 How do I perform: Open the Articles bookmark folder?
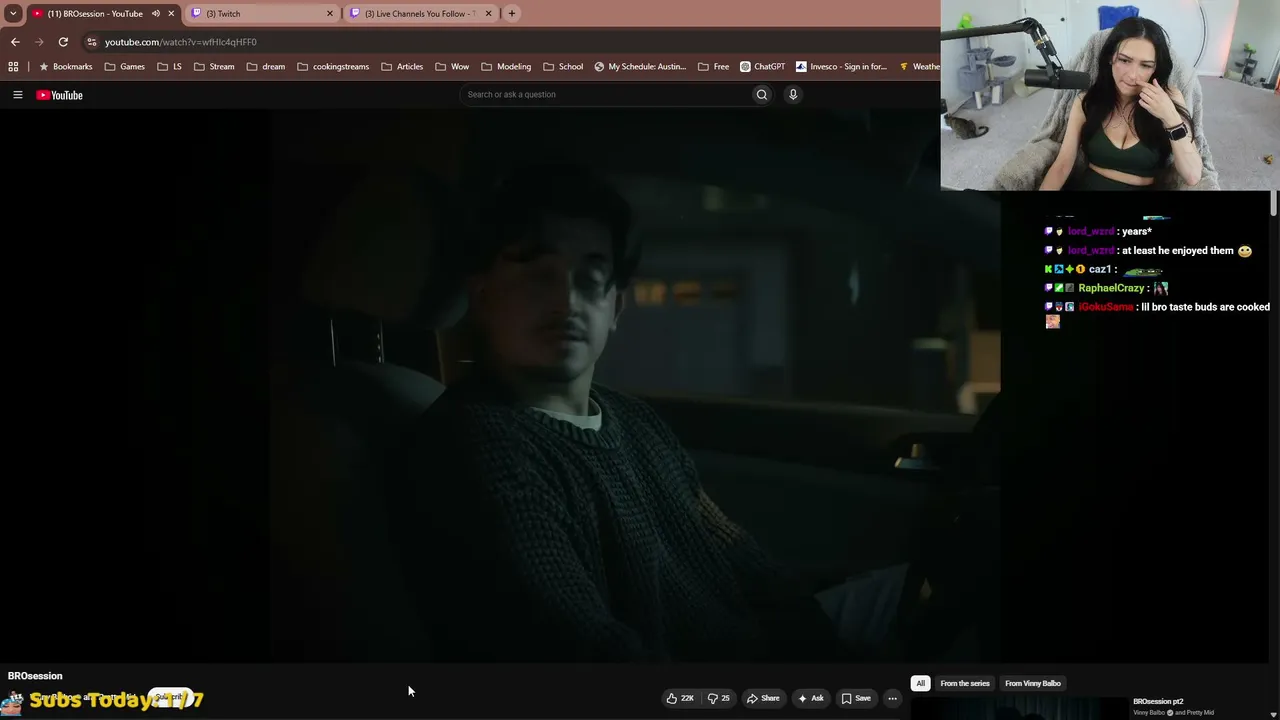pyautogui.click(x=402, y=67)
